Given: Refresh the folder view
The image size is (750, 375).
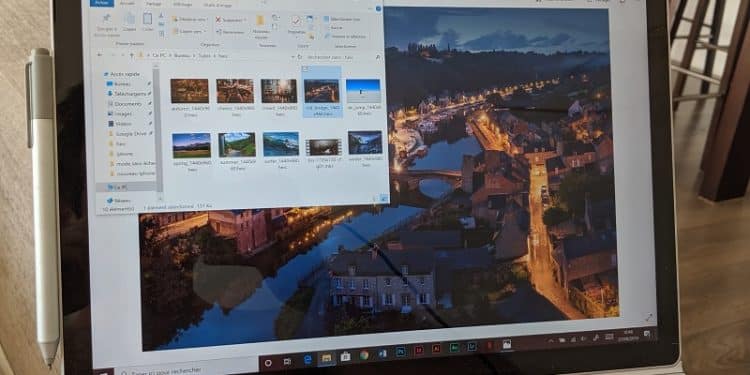Looking at the screenshot, I should (x=300, y=57).
